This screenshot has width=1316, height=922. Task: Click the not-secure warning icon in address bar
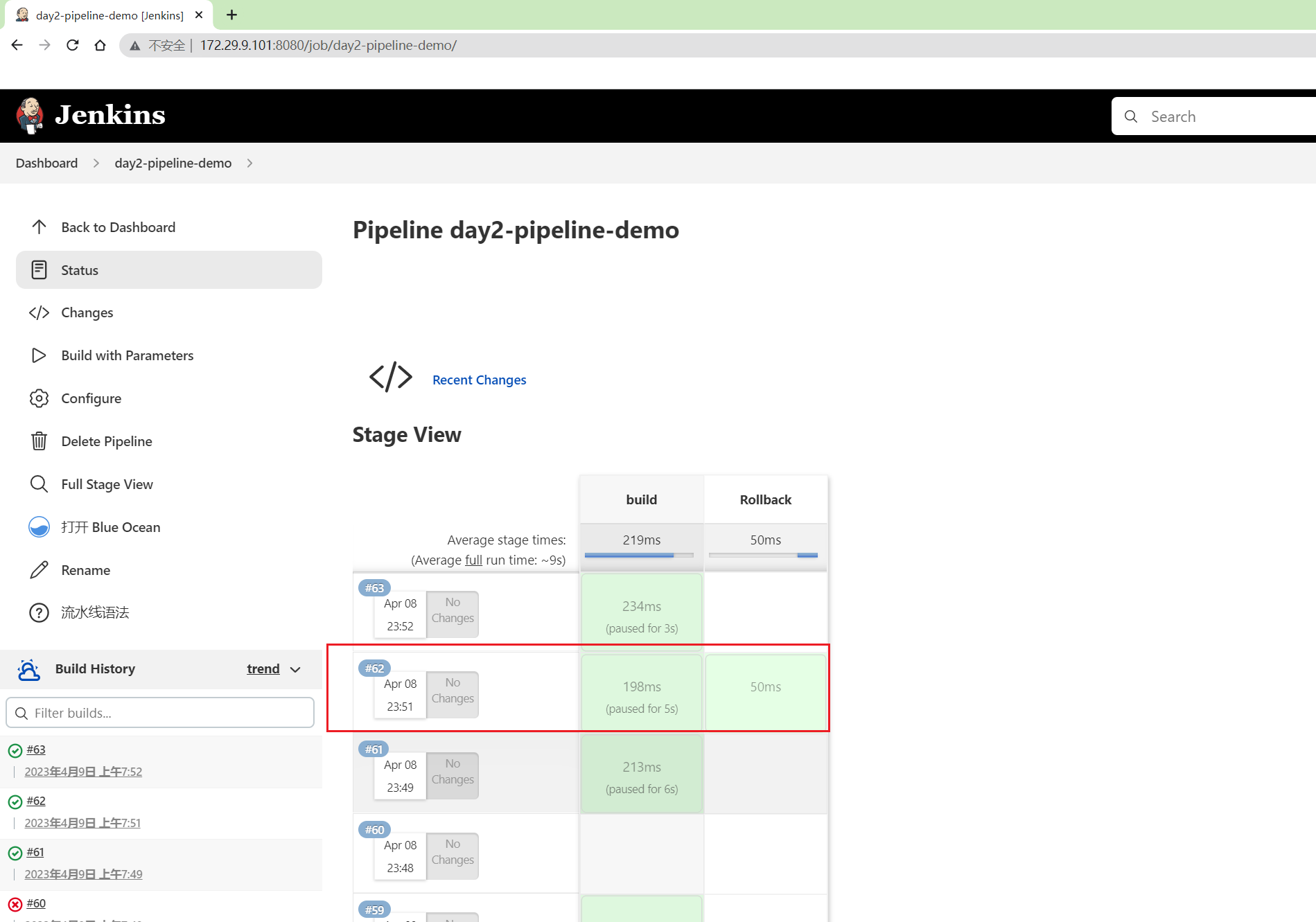click(135, 46)
